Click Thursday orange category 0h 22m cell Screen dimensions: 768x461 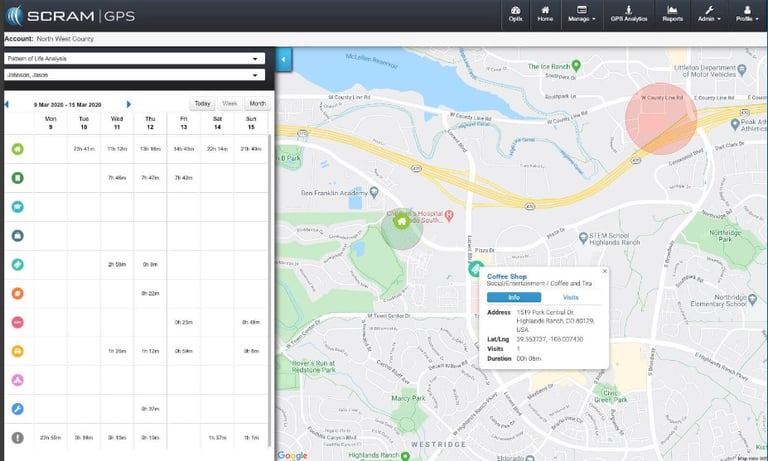click(x=150, y=293)
